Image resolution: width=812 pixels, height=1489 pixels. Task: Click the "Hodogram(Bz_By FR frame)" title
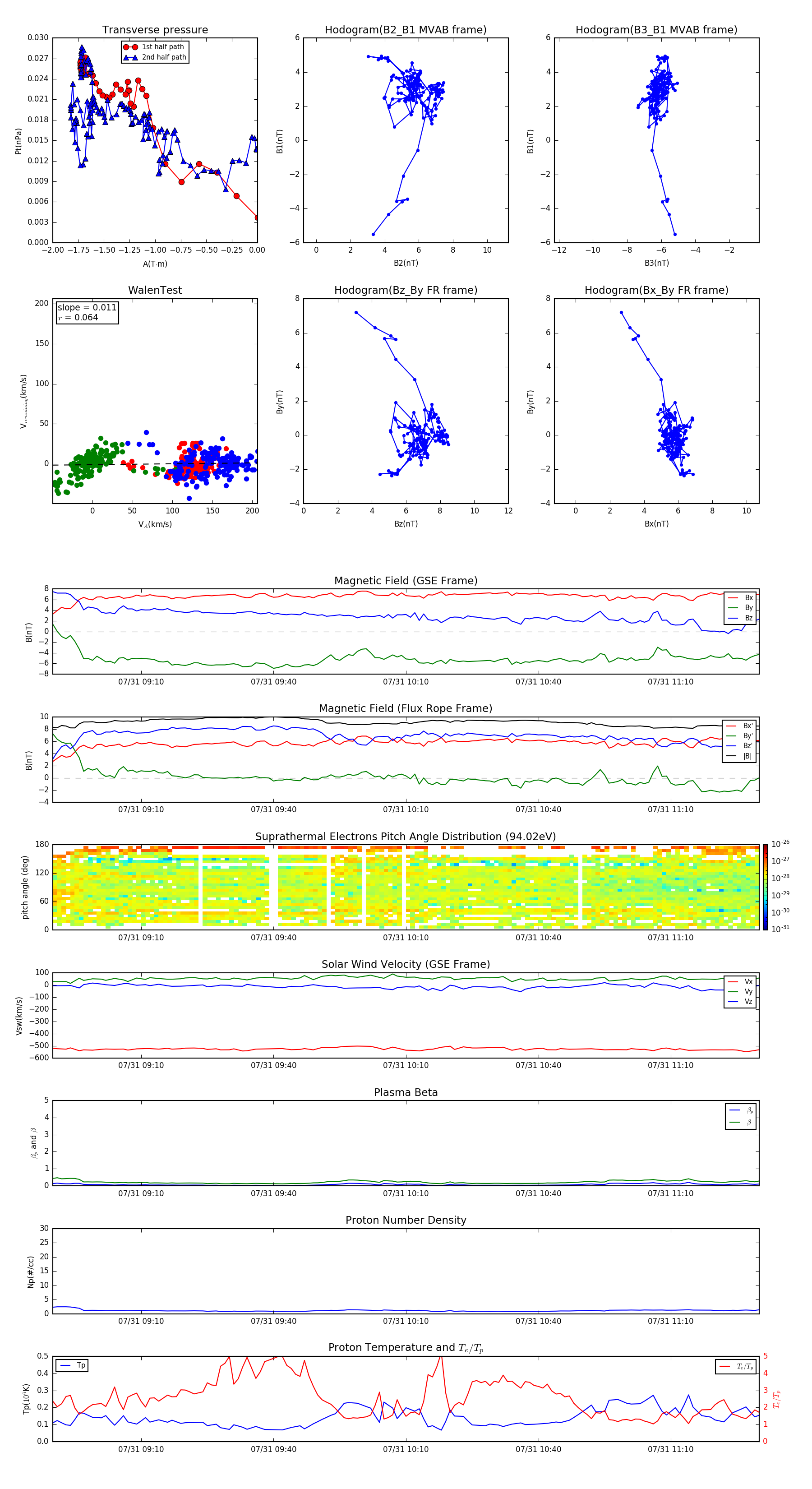coord(406,290)
